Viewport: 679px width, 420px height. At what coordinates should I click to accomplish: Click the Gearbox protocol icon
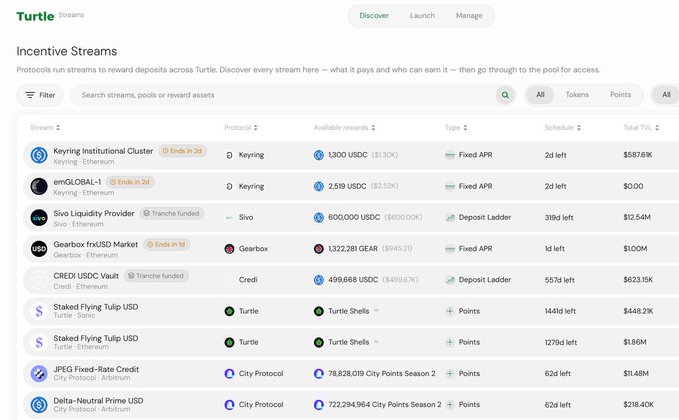230,249
